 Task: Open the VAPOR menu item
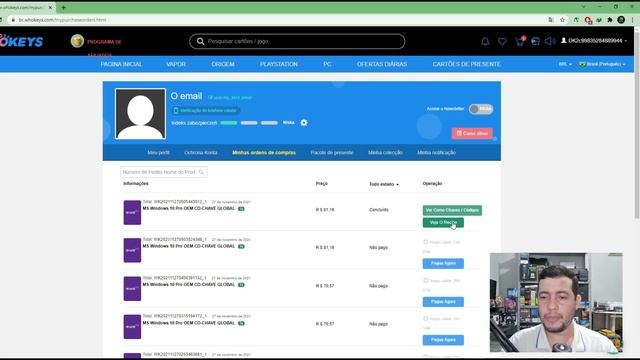(176, 64)
